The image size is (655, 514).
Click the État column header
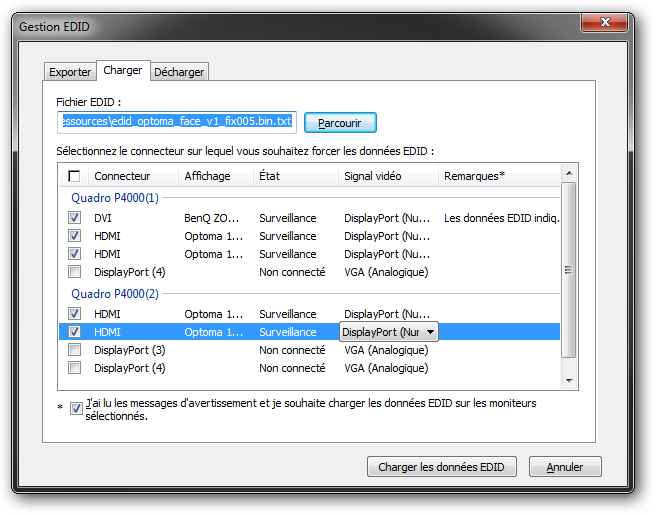294,176
